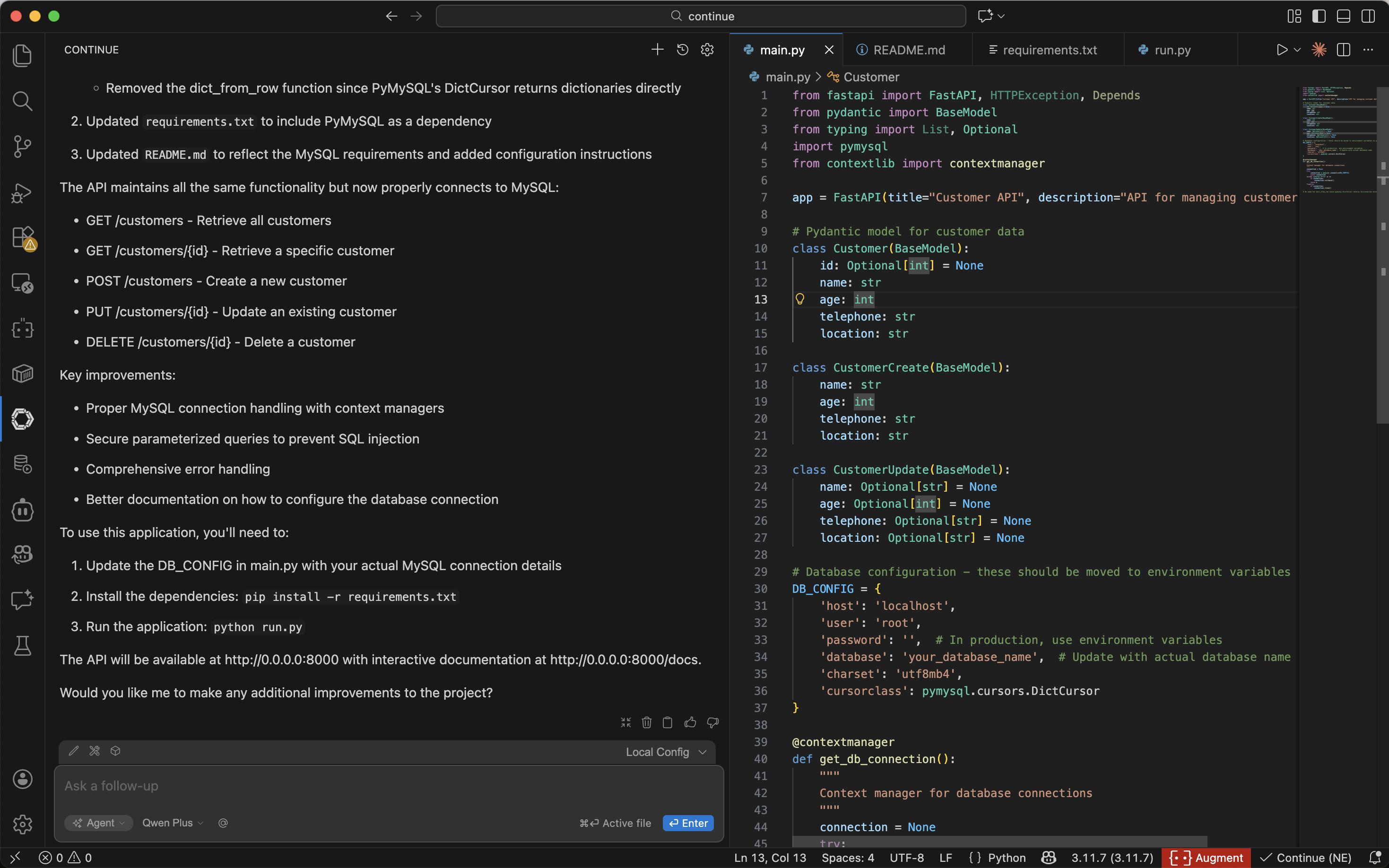The height and width of the screenshot is (868, 1389).
Task: Click the lightbulb code action on line 13
Action: [x=799, y=299]
